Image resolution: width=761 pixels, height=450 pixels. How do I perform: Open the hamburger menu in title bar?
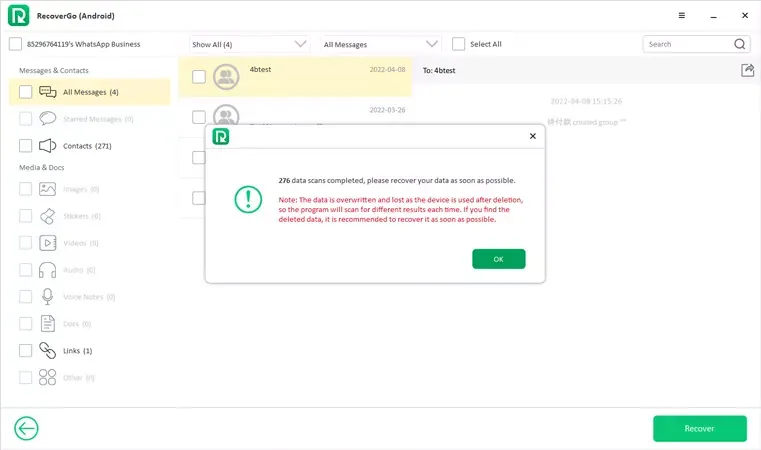[x=681, y=16]
